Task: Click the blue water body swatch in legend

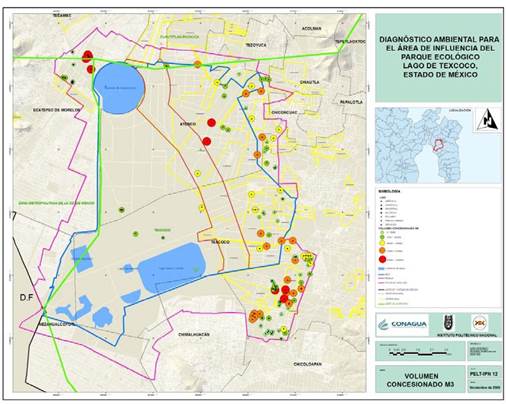Action: tap(382, 268)
